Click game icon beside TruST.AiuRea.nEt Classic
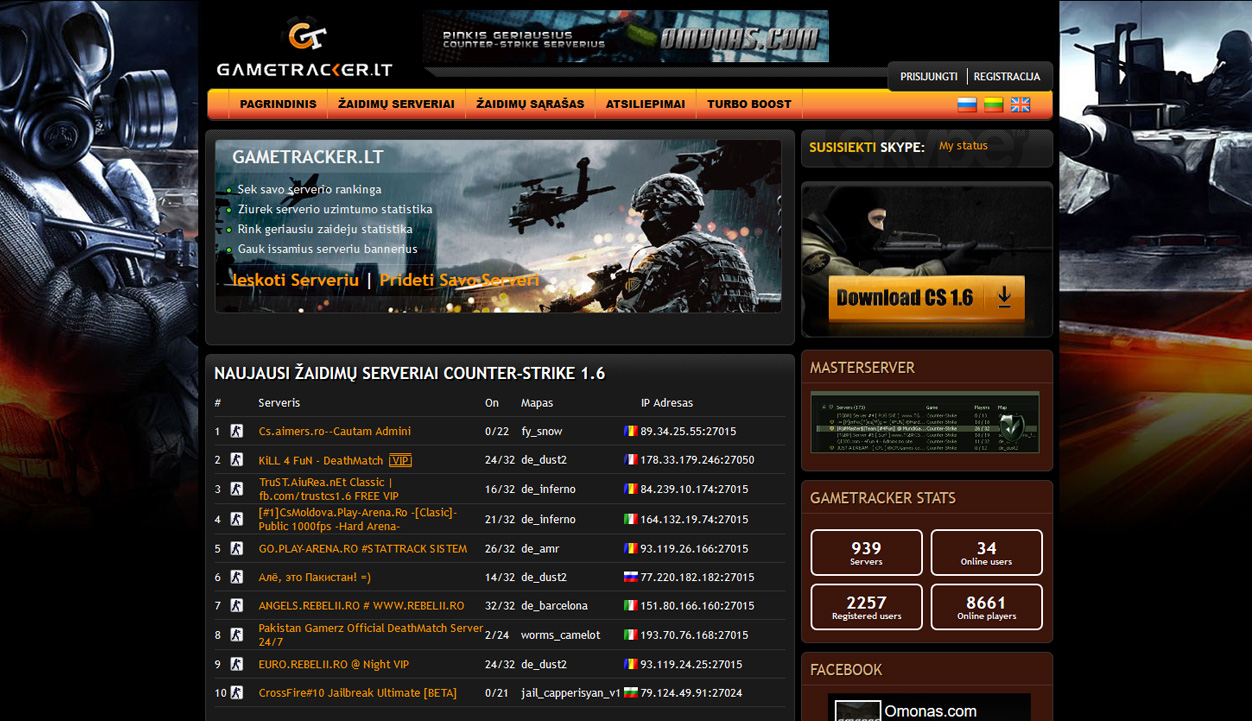Image resolution: width=1252 pixels, height=721 pixels. pyautogui.click(x=237, y=489)
